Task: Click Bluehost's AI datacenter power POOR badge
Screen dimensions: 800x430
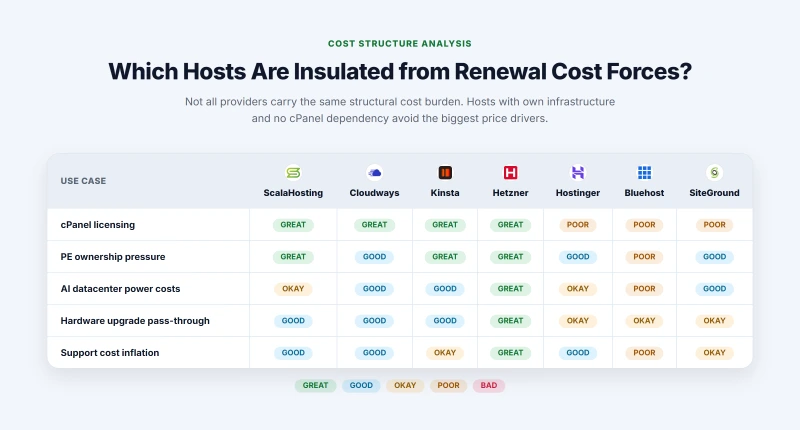Action: pyautogui.click(x=644, y=289)
